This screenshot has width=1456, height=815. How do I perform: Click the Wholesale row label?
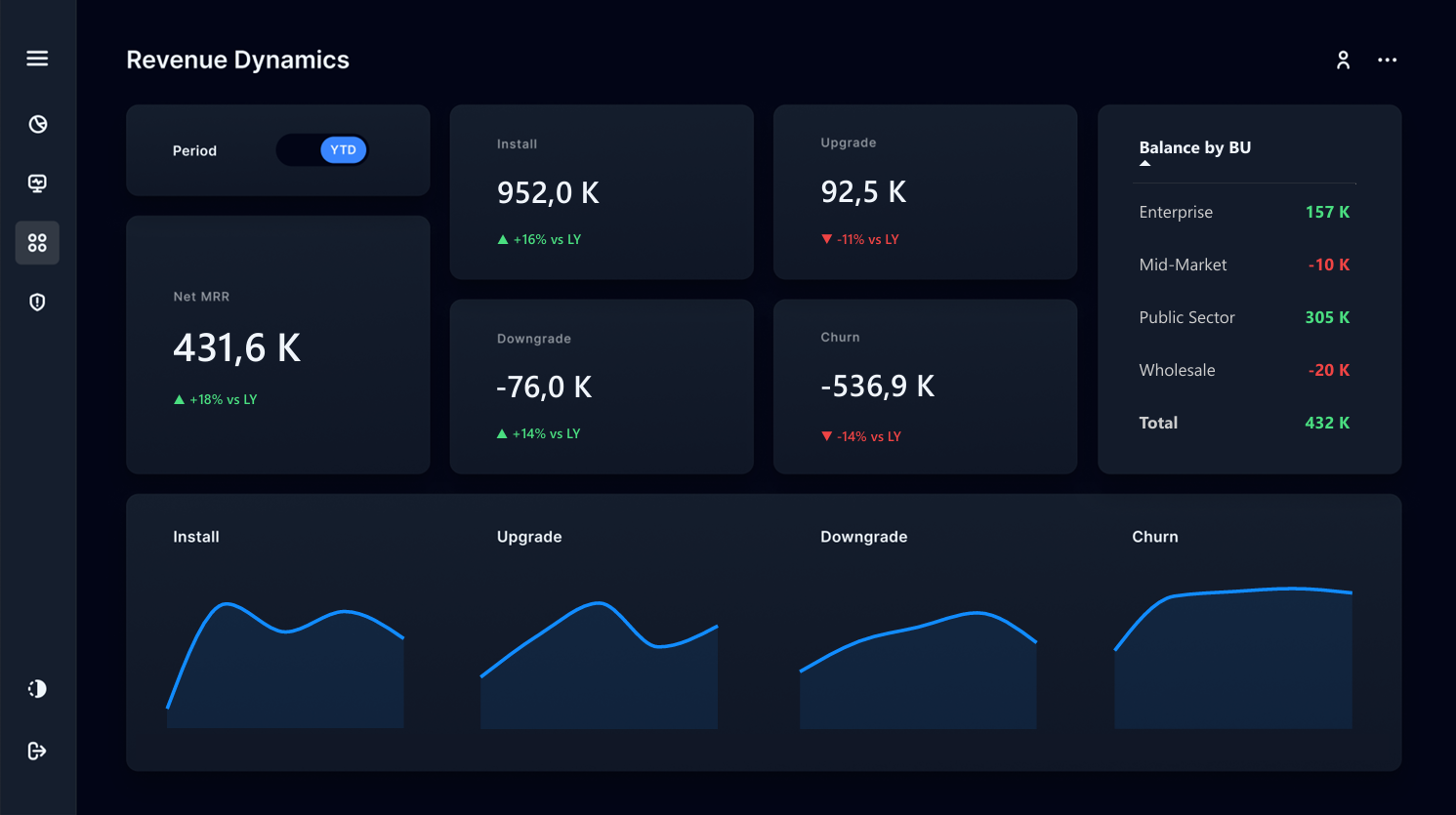tap(1177, 370)
